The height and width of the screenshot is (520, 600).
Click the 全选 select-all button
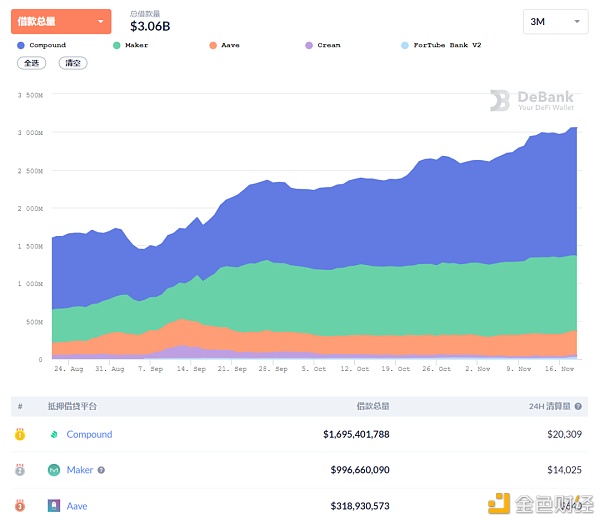tap(31, 63)
